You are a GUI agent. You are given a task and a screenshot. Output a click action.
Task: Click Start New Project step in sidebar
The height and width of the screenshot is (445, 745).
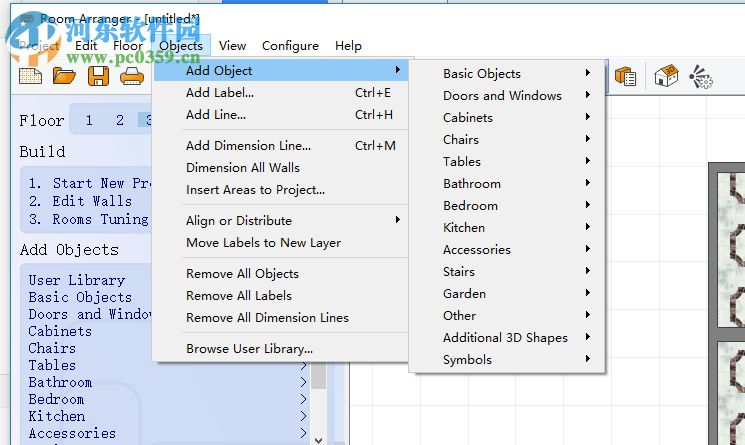89,183
